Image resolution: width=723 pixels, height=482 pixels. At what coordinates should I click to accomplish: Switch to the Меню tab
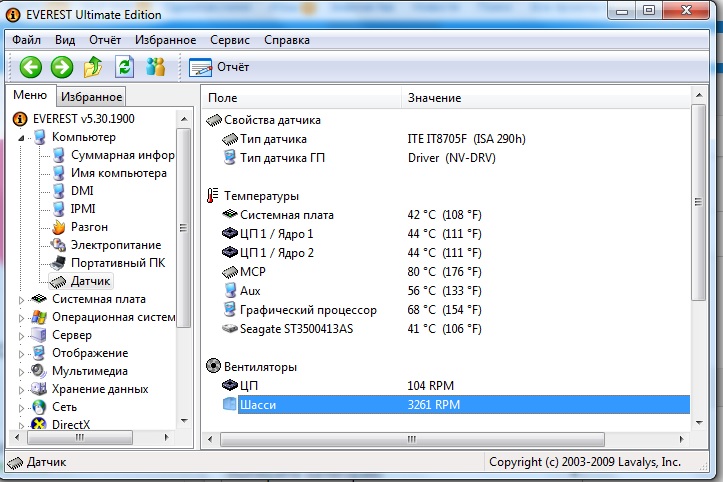[x=30, y=95]
